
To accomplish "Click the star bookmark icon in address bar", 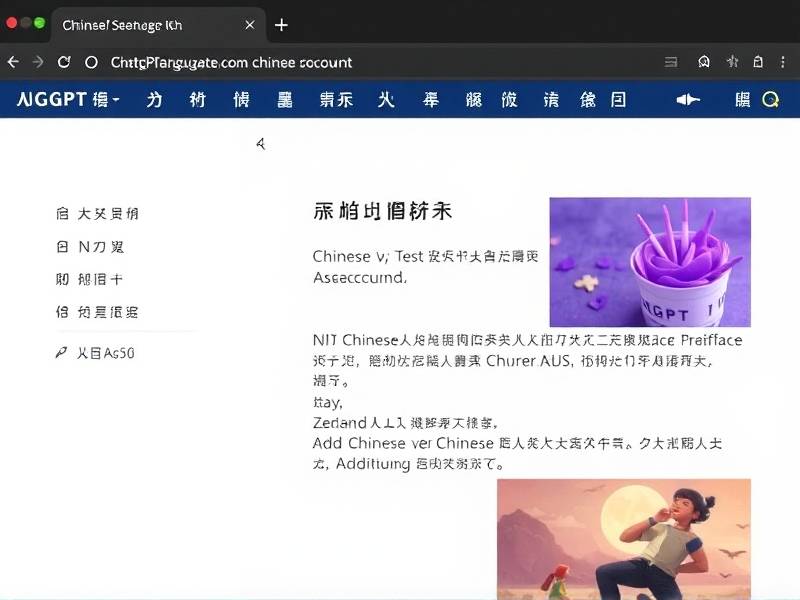I will pos(731,62).
